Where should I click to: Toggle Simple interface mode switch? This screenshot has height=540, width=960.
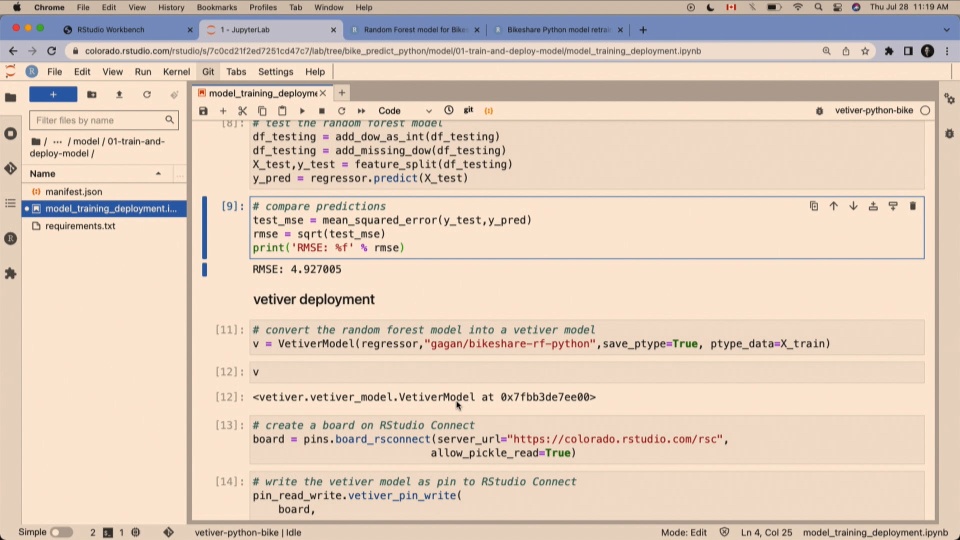click(61, 532)
